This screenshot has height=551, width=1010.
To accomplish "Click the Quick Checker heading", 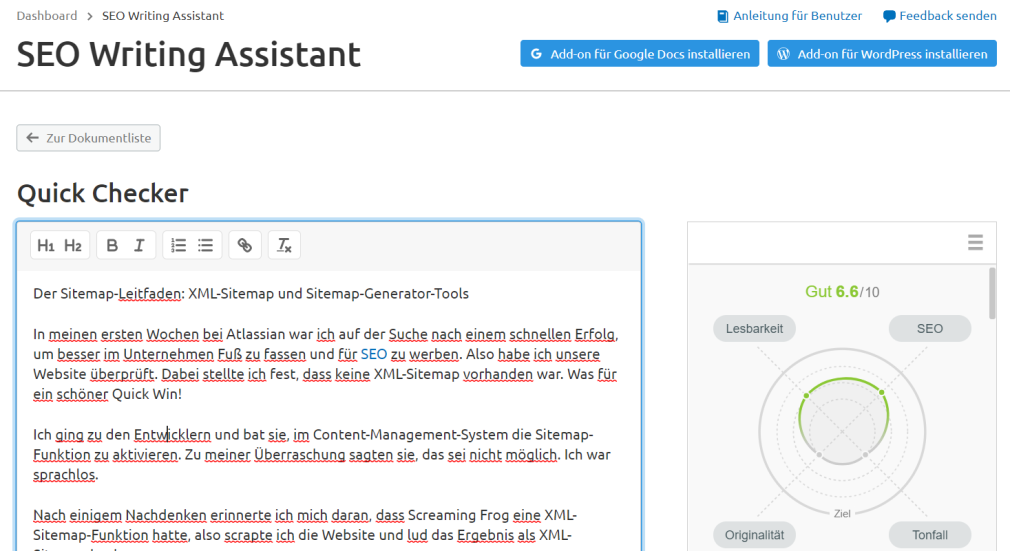I will (102, 193).
